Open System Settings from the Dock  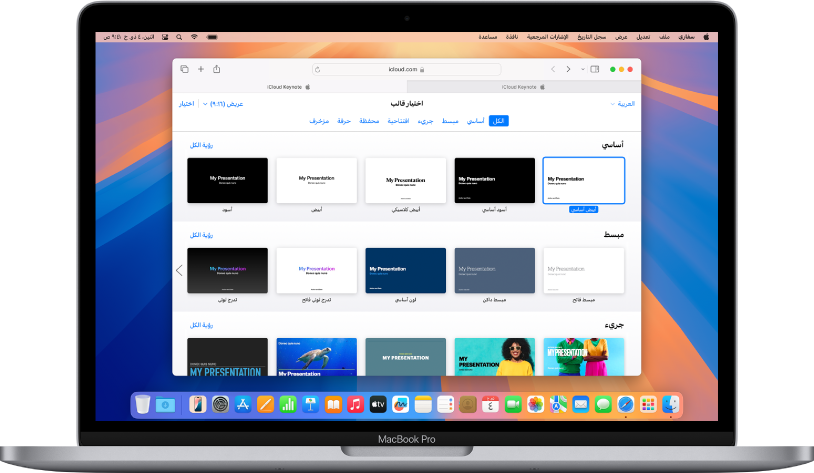click(x=220, y=404)
